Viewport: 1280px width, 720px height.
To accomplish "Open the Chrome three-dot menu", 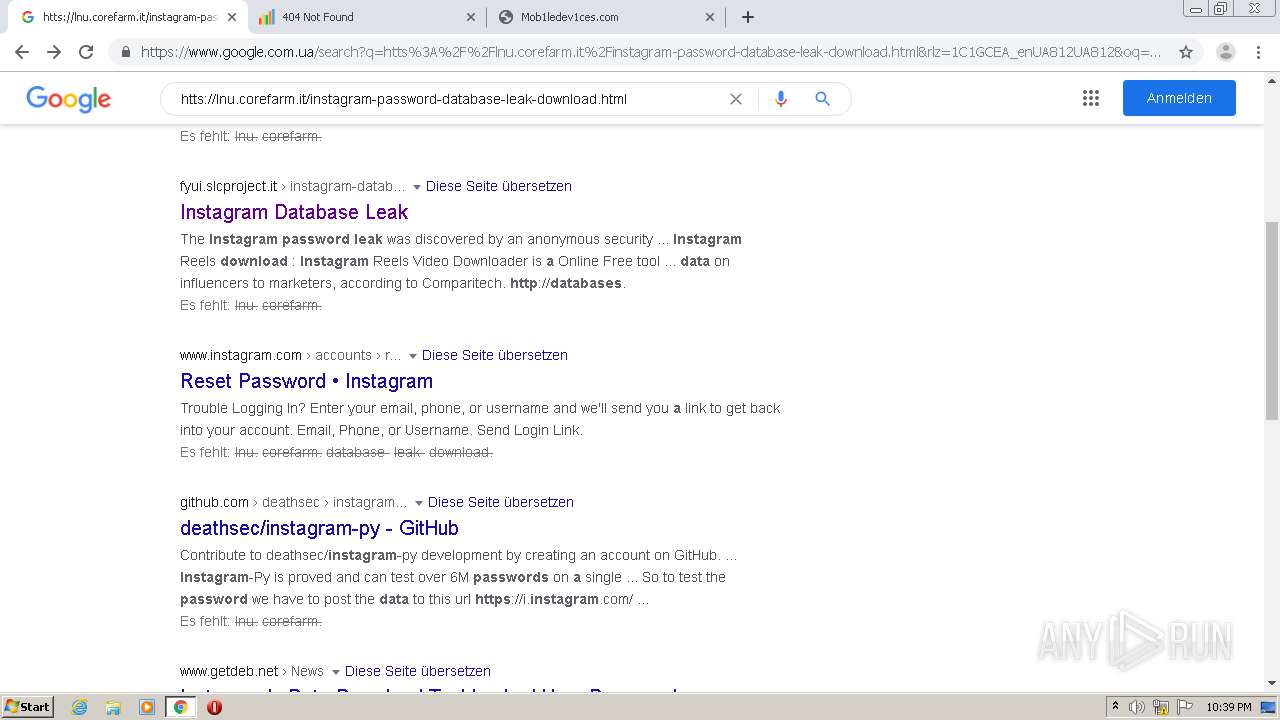I will coord(1258,52).
